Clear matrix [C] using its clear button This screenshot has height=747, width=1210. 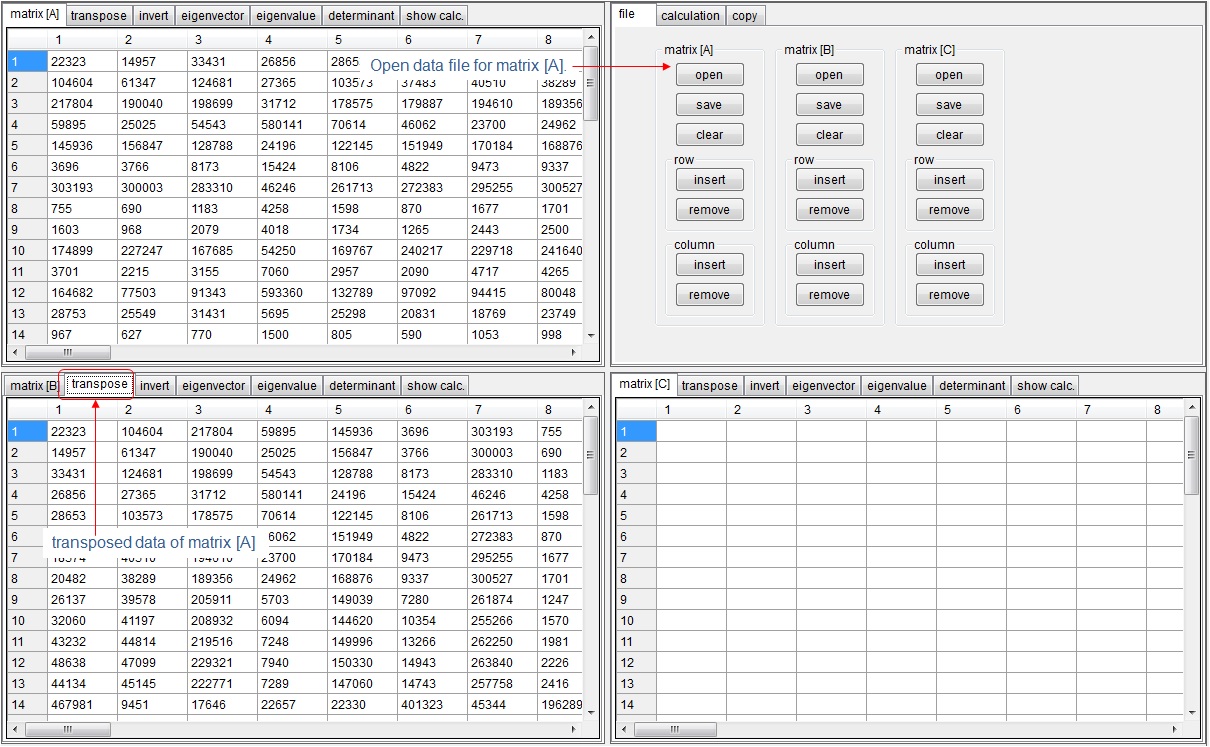[x=949, y=135]
